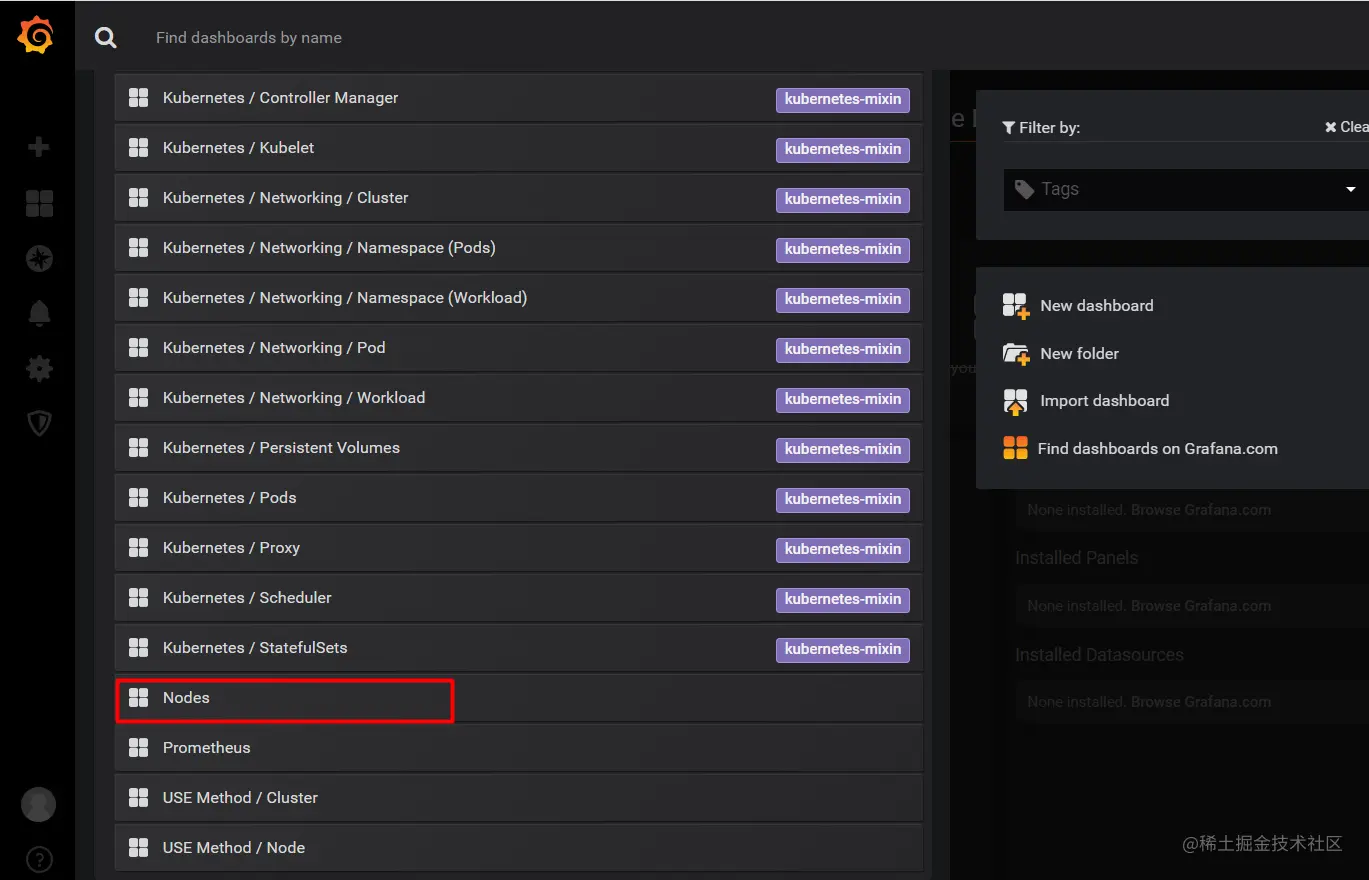Viewport: 1369px width, 880px height.
Task: Open Kubernetes / Networking / Cluster dashboard
Action: point(519,198)
